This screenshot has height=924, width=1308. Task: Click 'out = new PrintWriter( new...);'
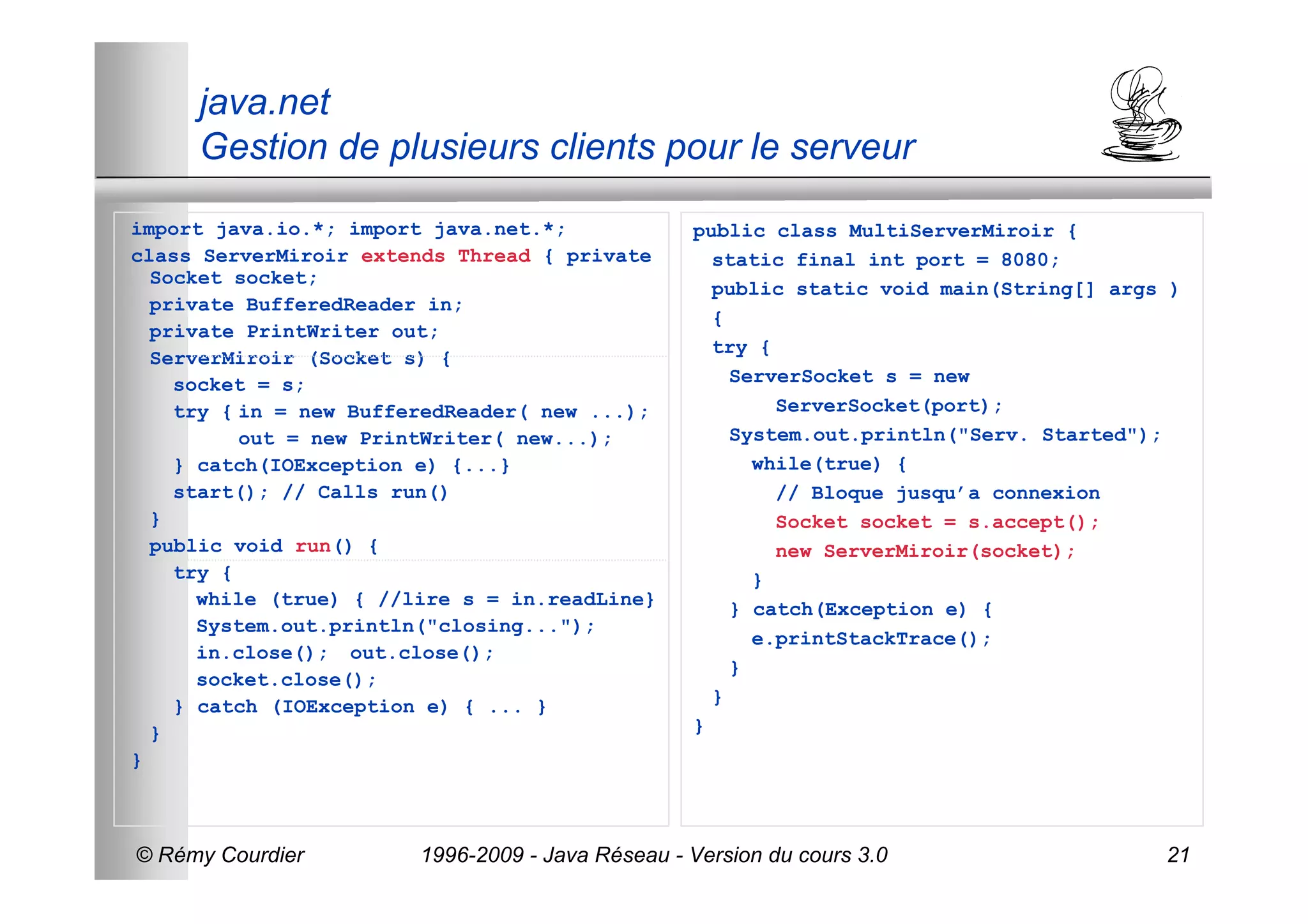pos(425,439)
